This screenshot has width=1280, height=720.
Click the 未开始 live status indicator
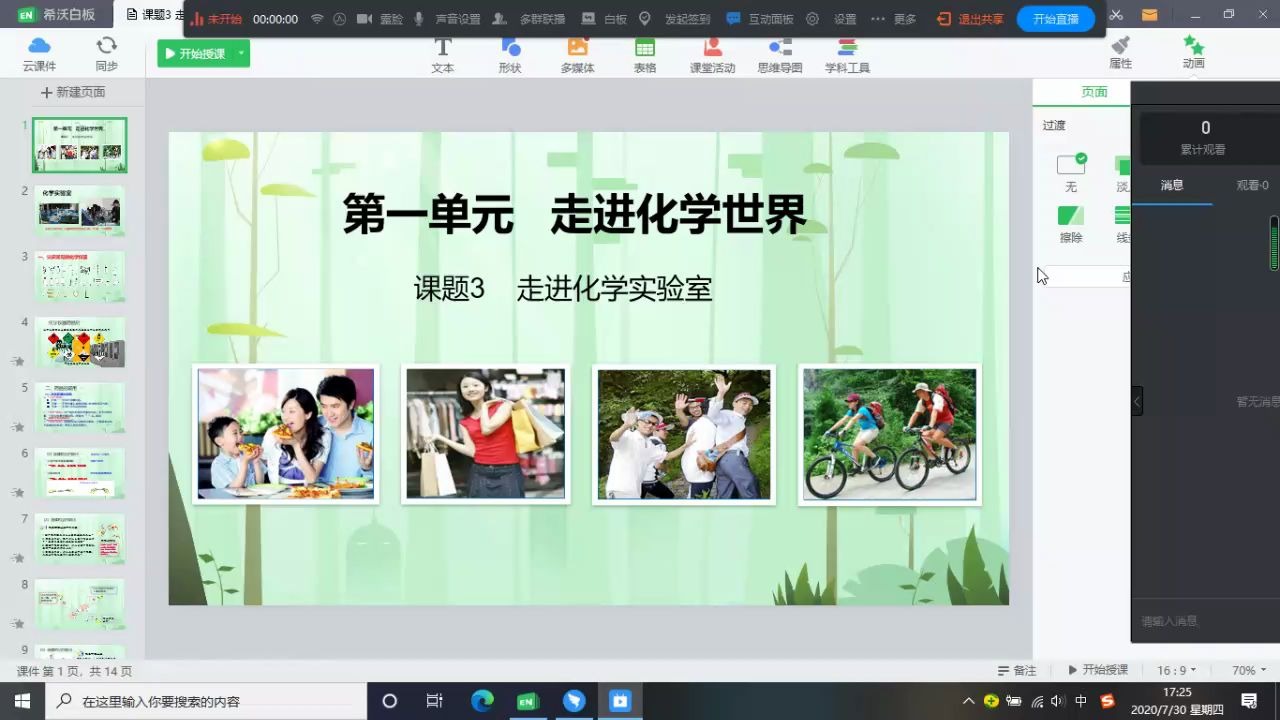point(216,19)
